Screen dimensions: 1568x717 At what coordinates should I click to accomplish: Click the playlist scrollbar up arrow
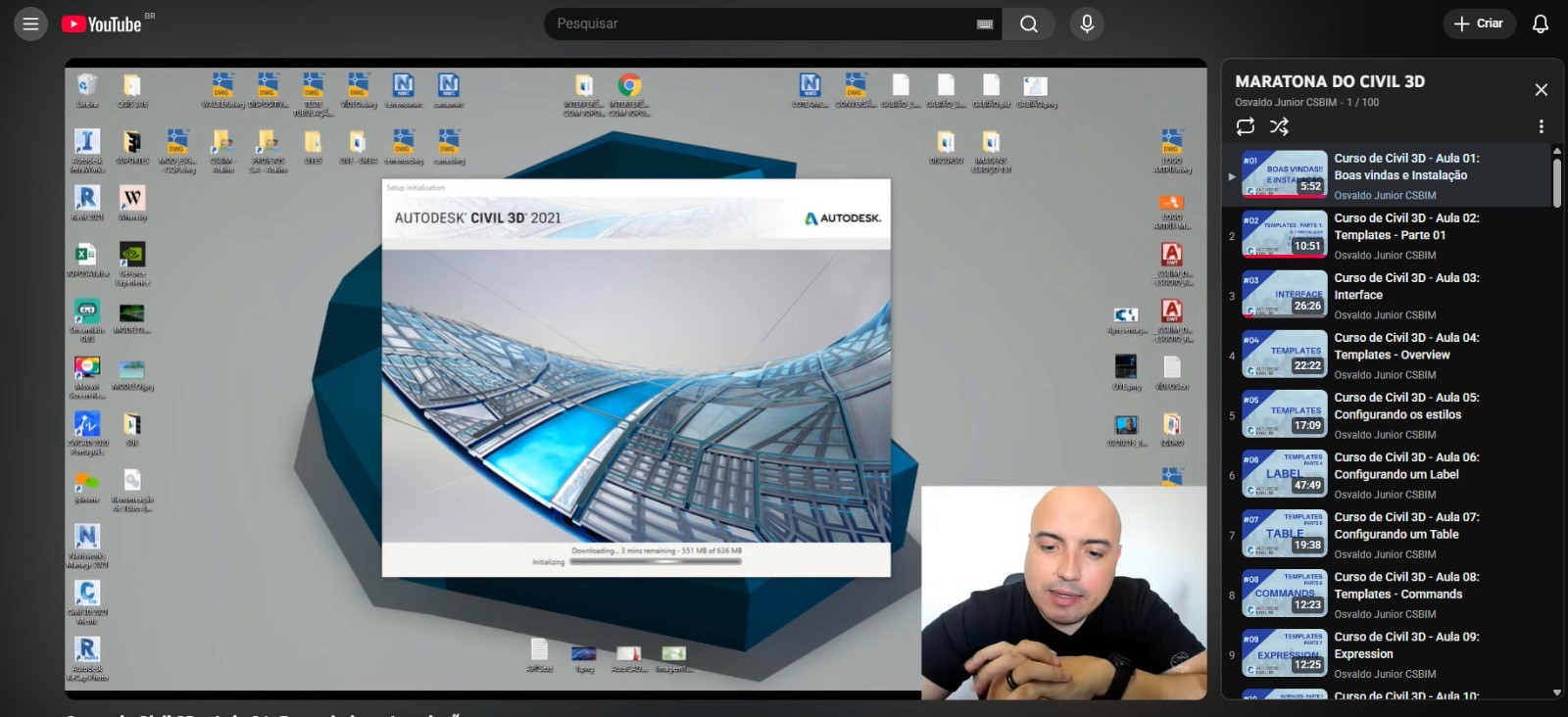pyautogui.click(x=1556, y=151)
